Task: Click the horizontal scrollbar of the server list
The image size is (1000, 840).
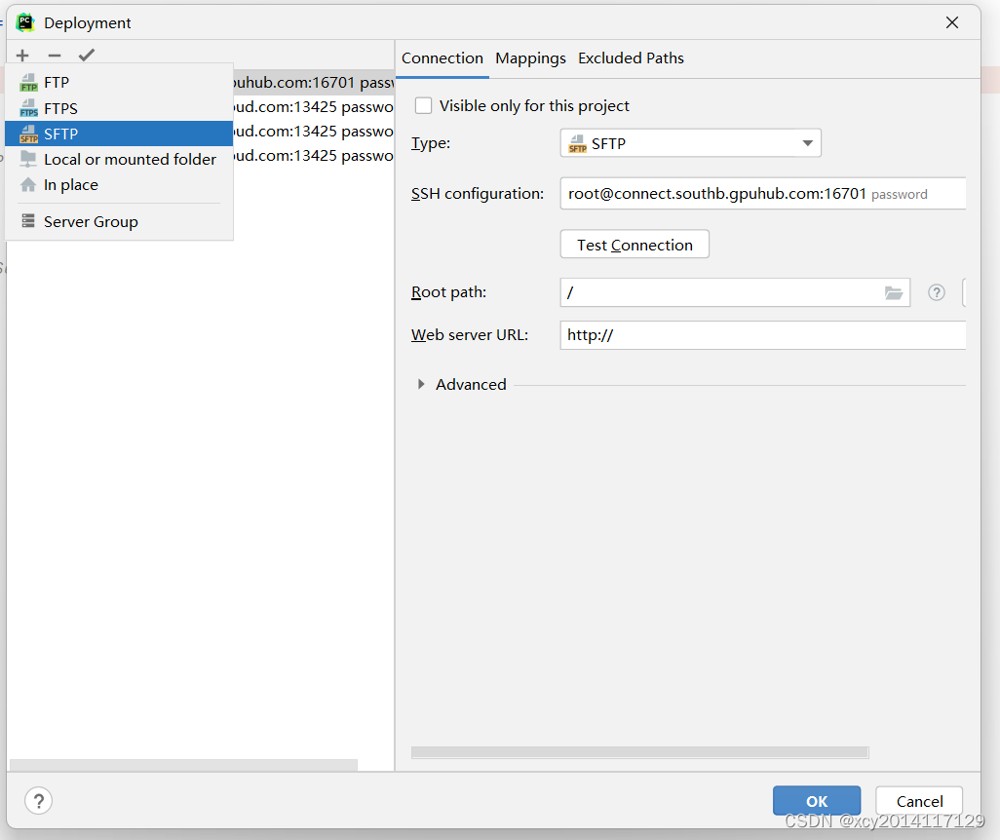Action: [x=184, y=764]
